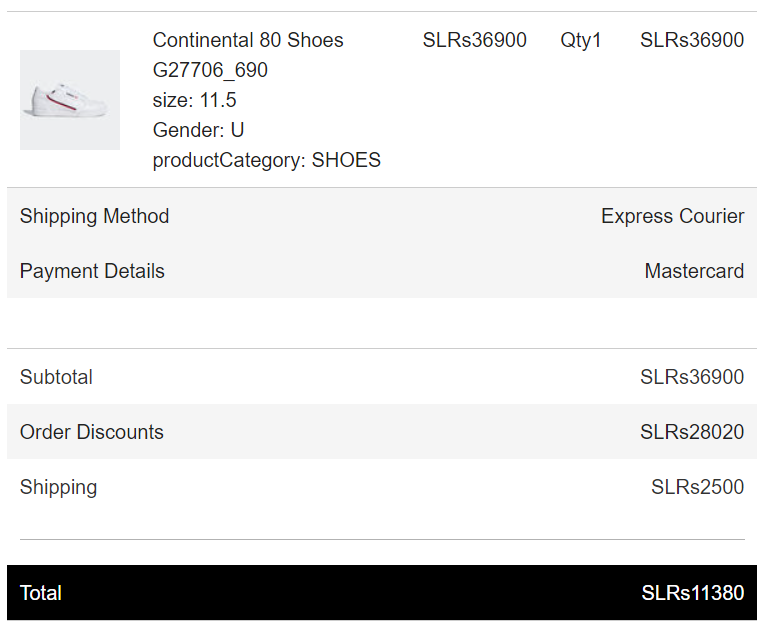The width and height of the screenshot is (762, 629).
Task: Click the Total label in black bar
Action: point(41,593)
